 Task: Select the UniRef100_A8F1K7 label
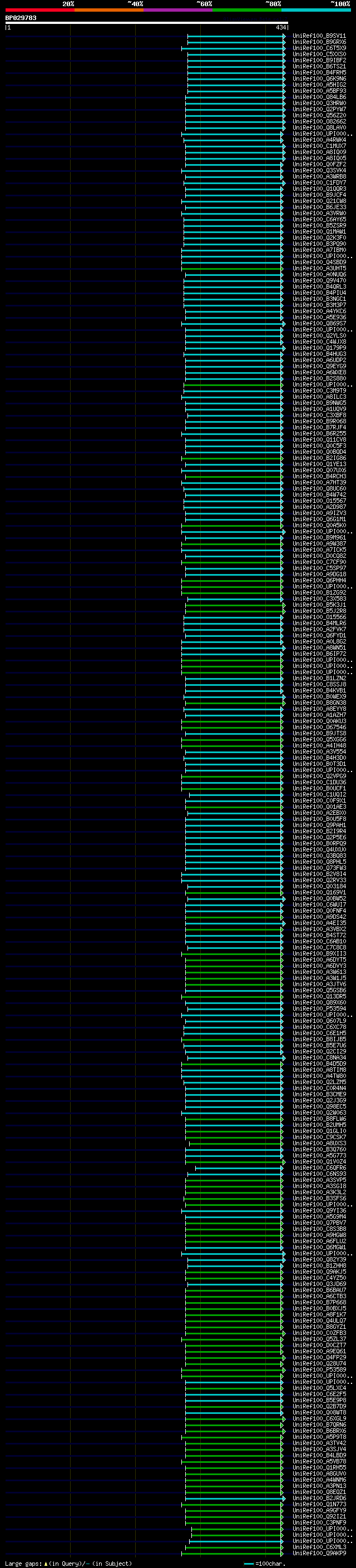(x=319, y=1314)
